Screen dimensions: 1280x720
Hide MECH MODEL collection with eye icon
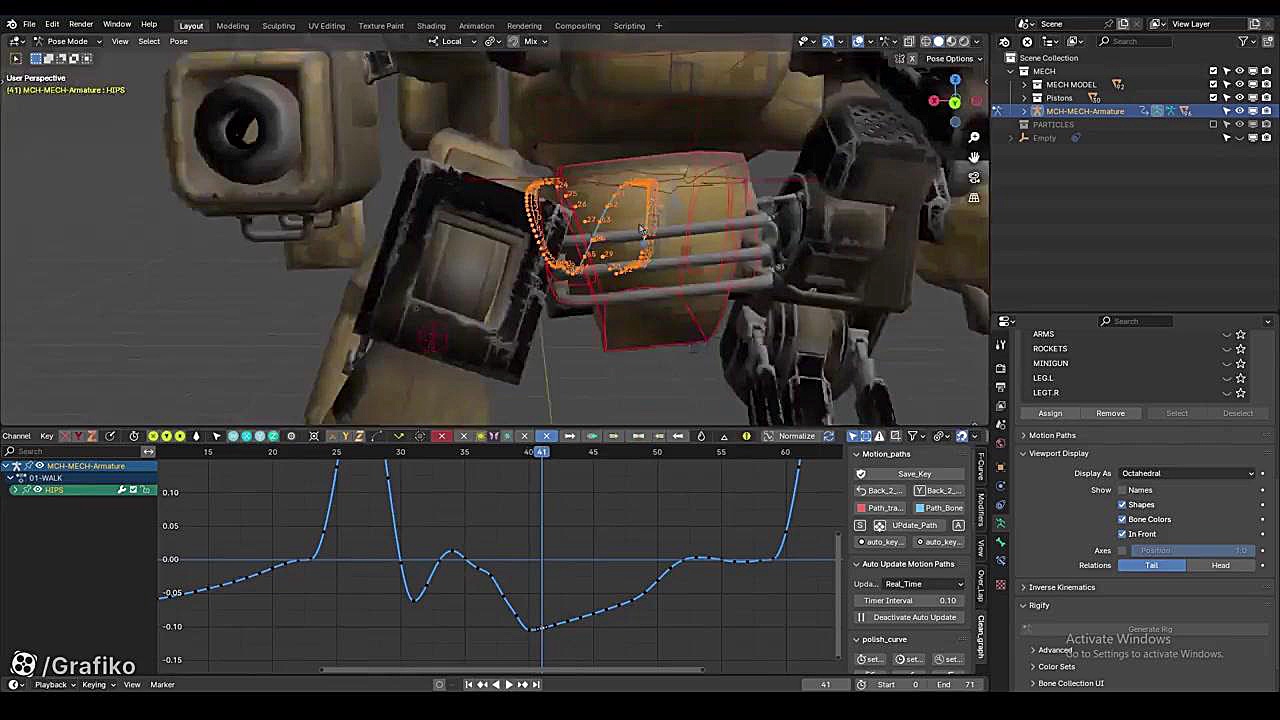(1239, 85)
